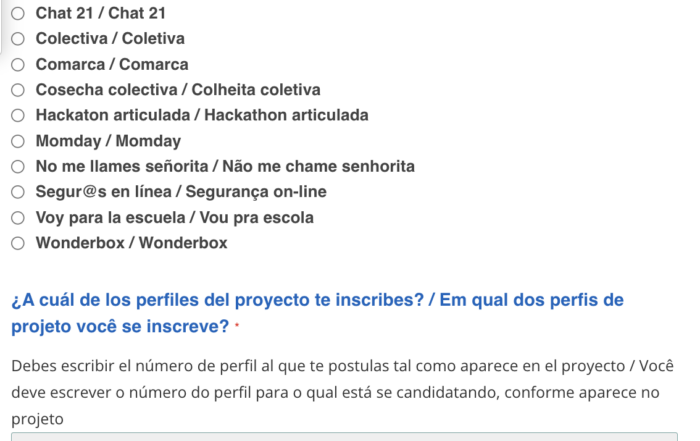Pick the Cosecha colectiva radio button
700x441 pixels.
[x=18, y=90]
